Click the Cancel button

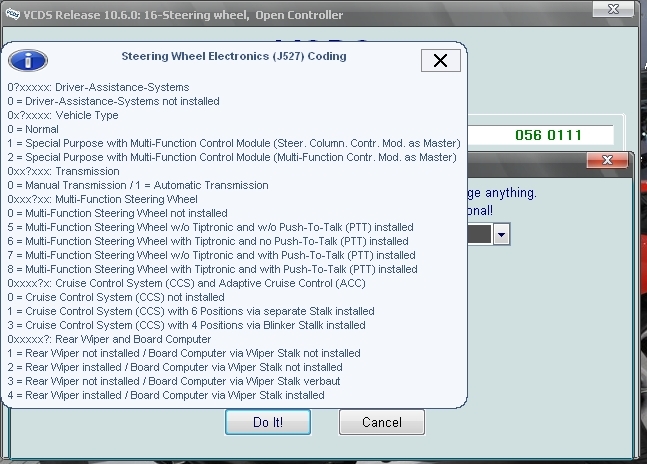point(382,422)
